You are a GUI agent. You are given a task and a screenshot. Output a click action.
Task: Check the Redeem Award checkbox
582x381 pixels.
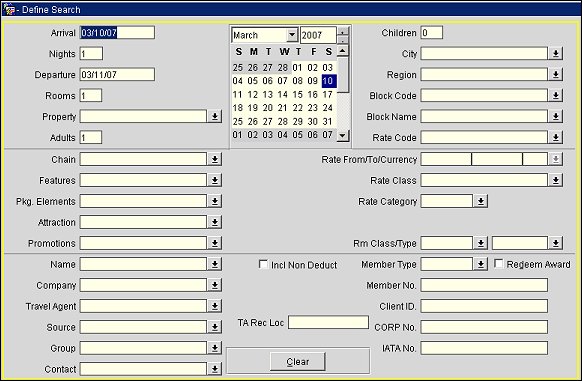coord(498,264)
